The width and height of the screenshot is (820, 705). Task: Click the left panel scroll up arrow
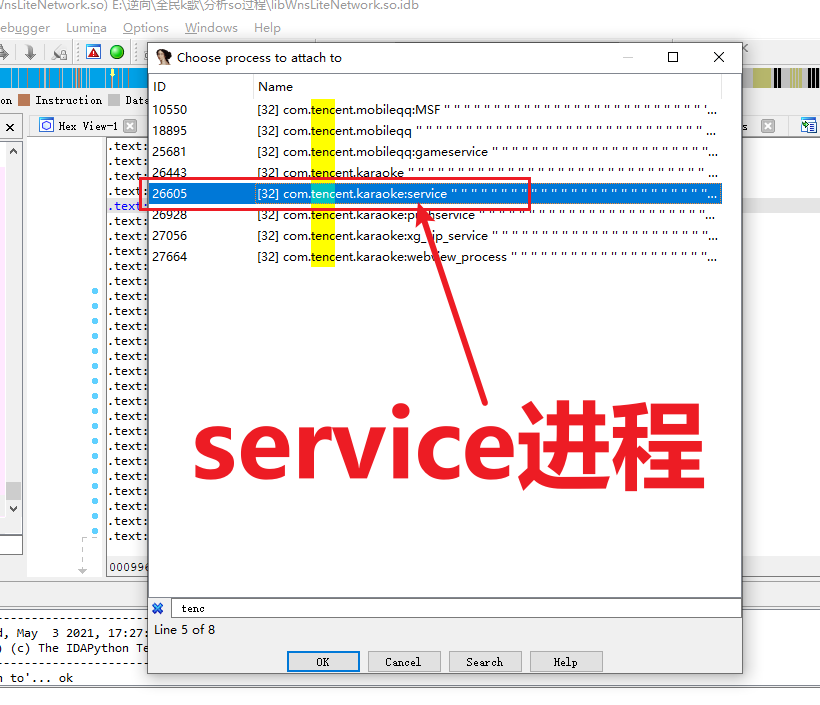pos(14,151)
